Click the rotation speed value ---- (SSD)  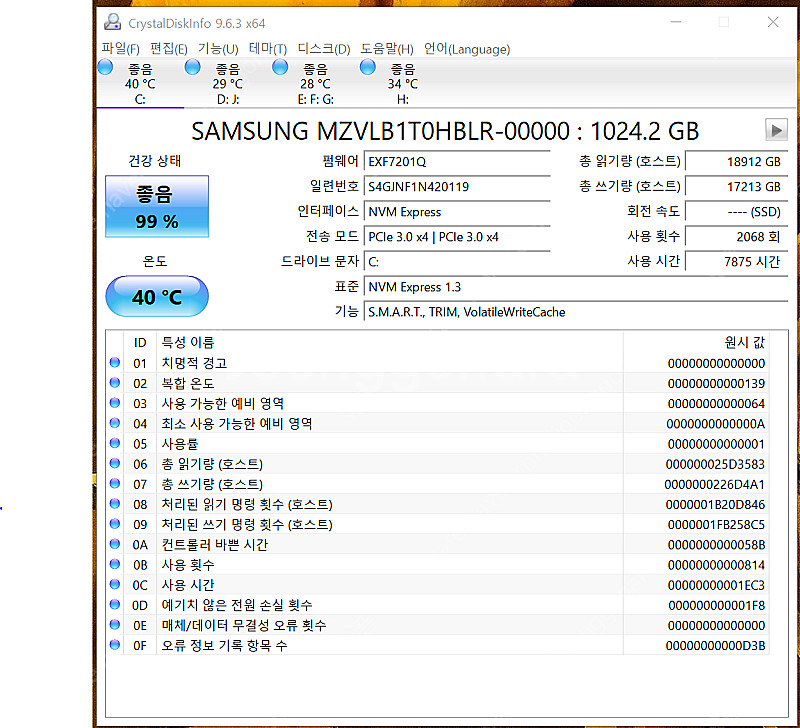point(736,212)
